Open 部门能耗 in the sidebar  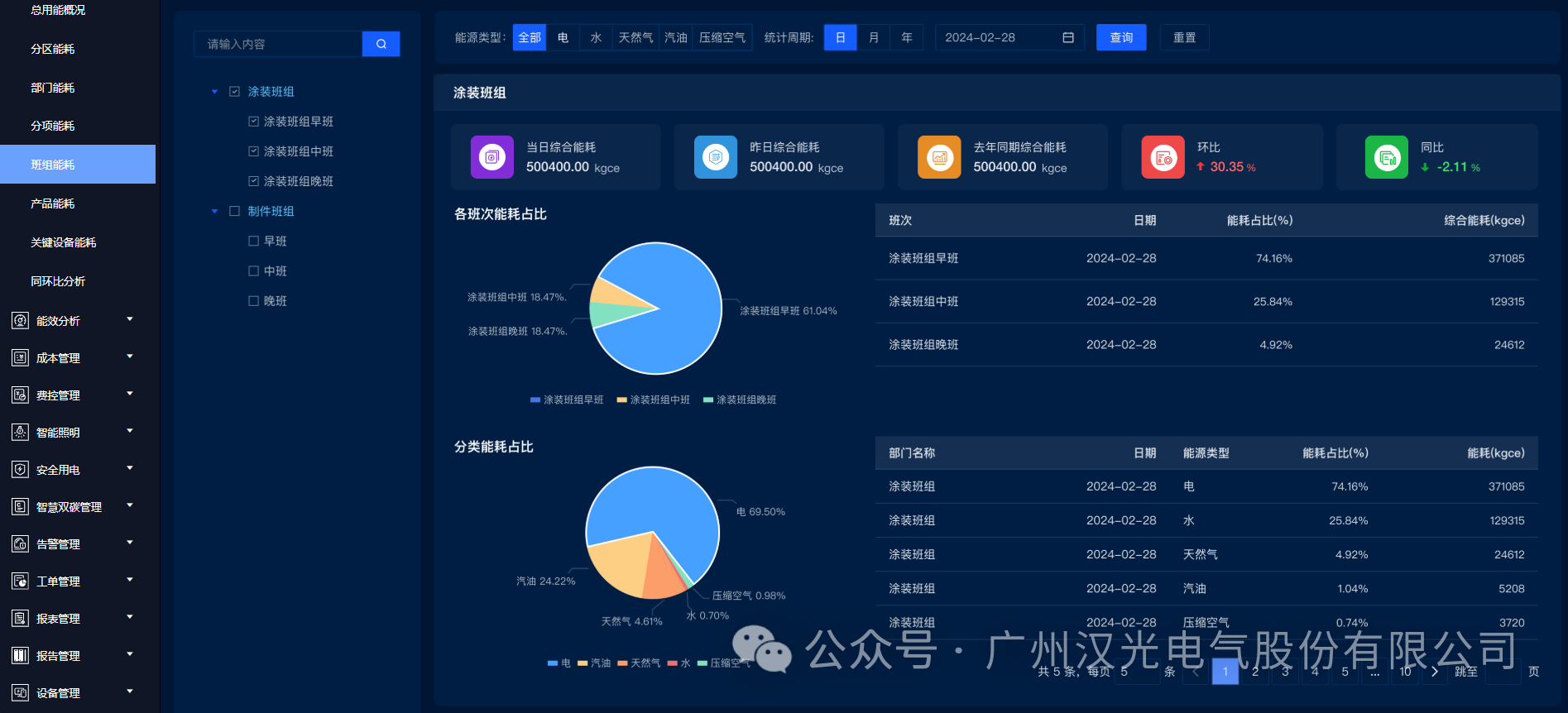(53, 88)
